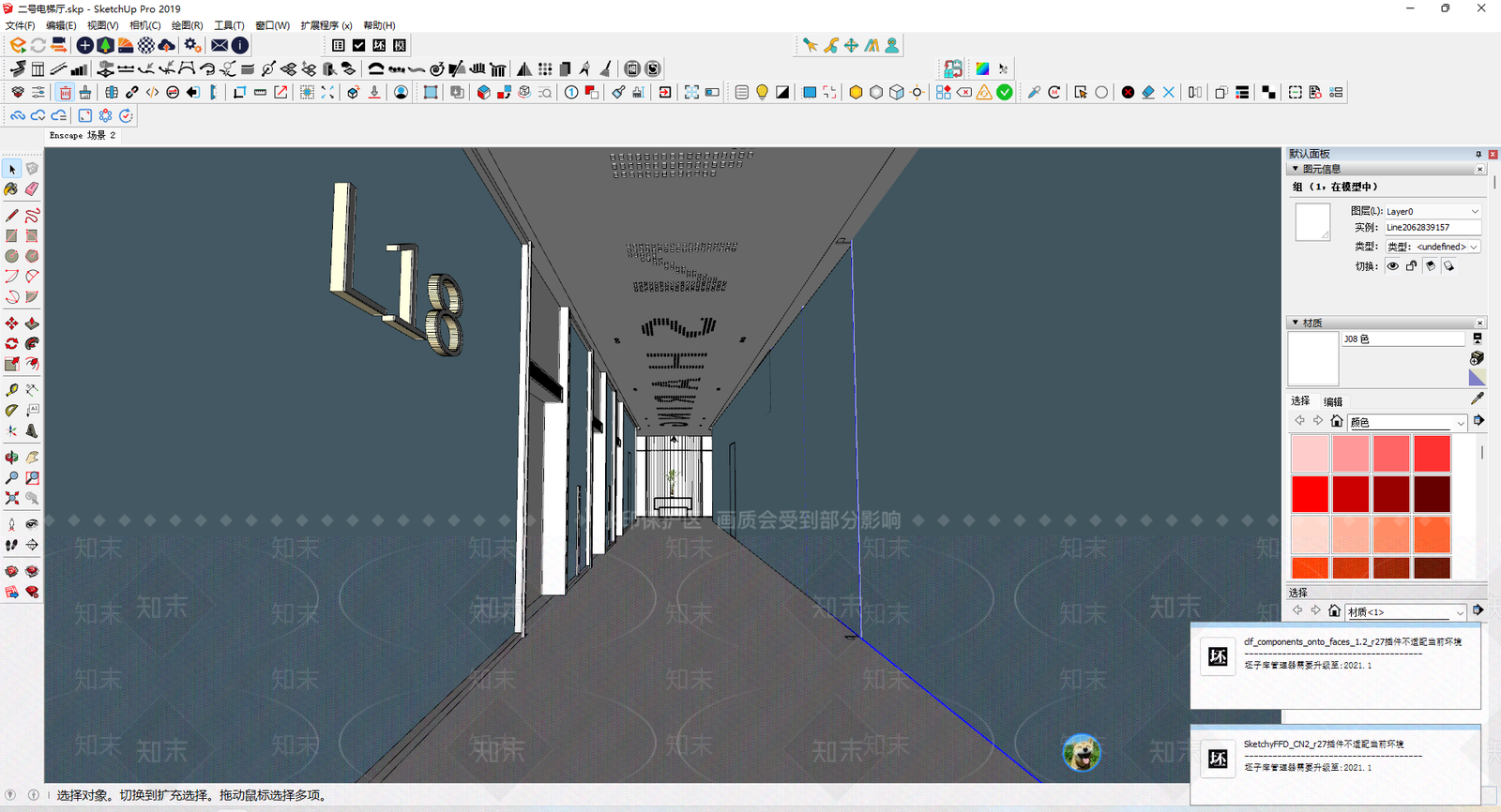Screen dimensions: 1501x812
Task: Click the Create Material icon
Action: point(1477,358)
